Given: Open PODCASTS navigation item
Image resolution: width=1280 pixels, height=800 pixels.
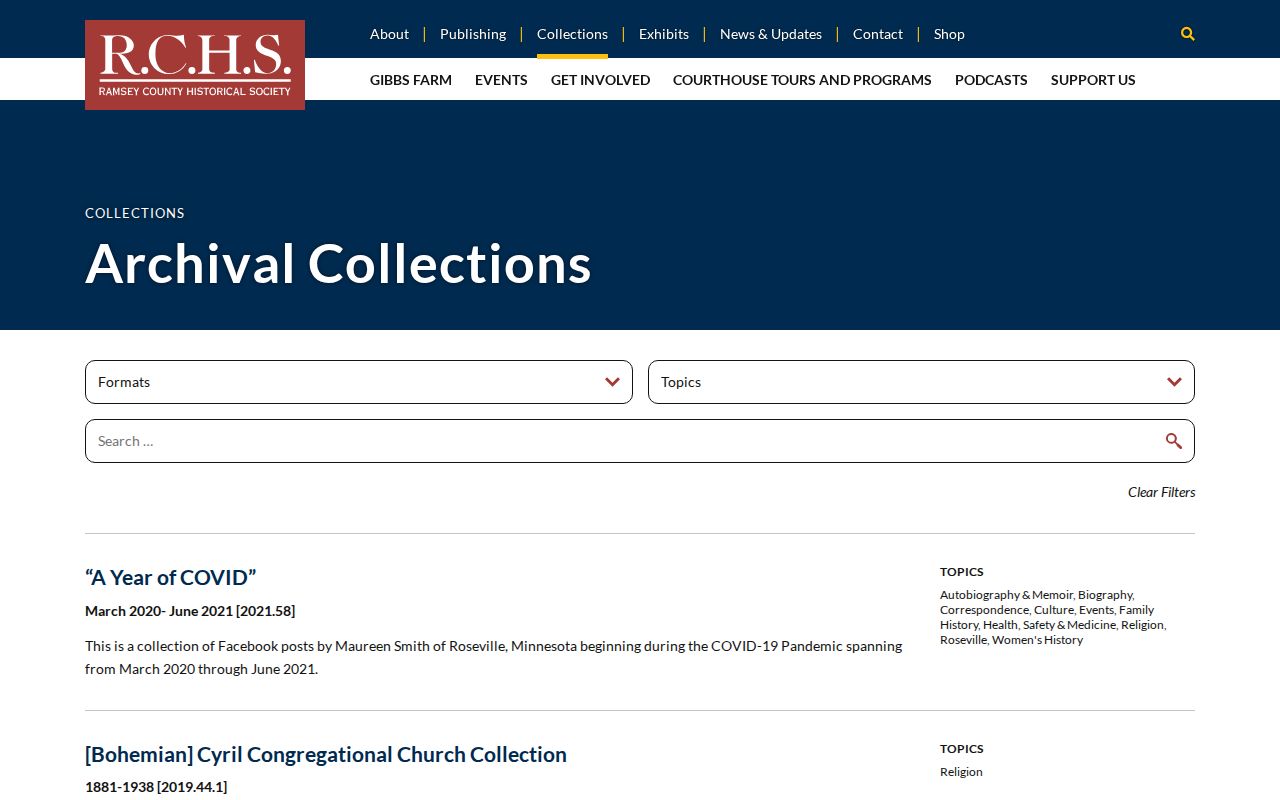Looking at the screenshot, I should pos(991,80).
